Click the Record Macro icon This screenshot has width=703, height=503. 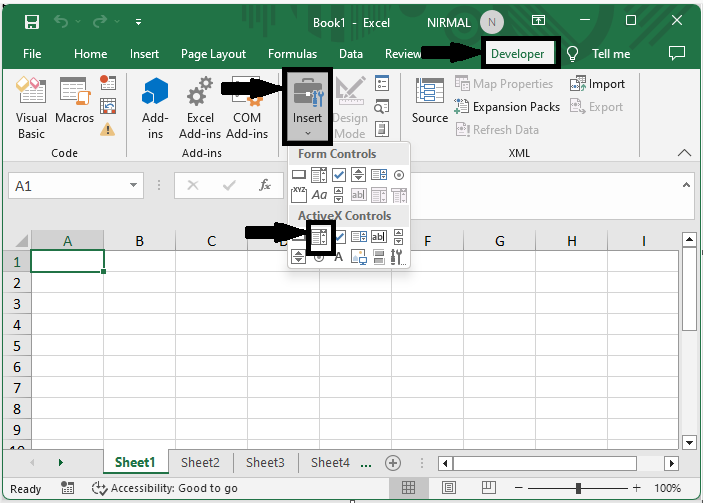[x=108, y=82]
